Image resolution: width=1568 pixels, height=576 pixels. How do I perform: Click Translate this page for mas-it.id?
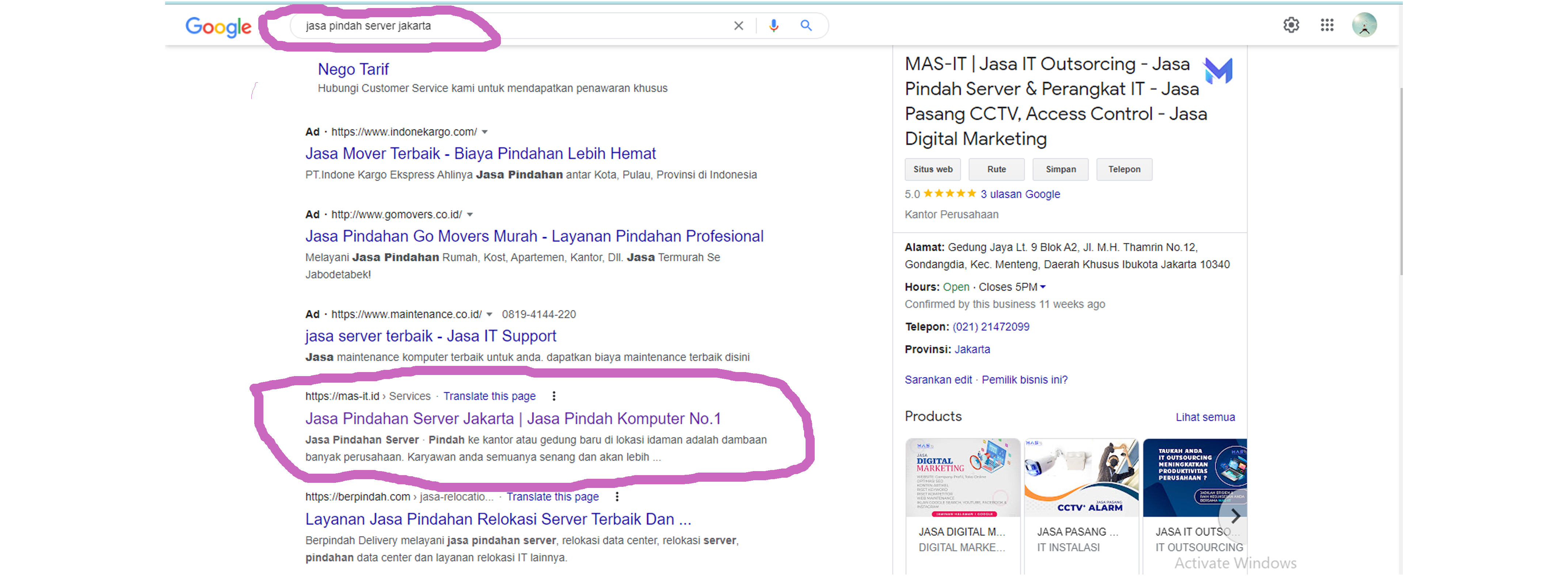tap(490, 397)
